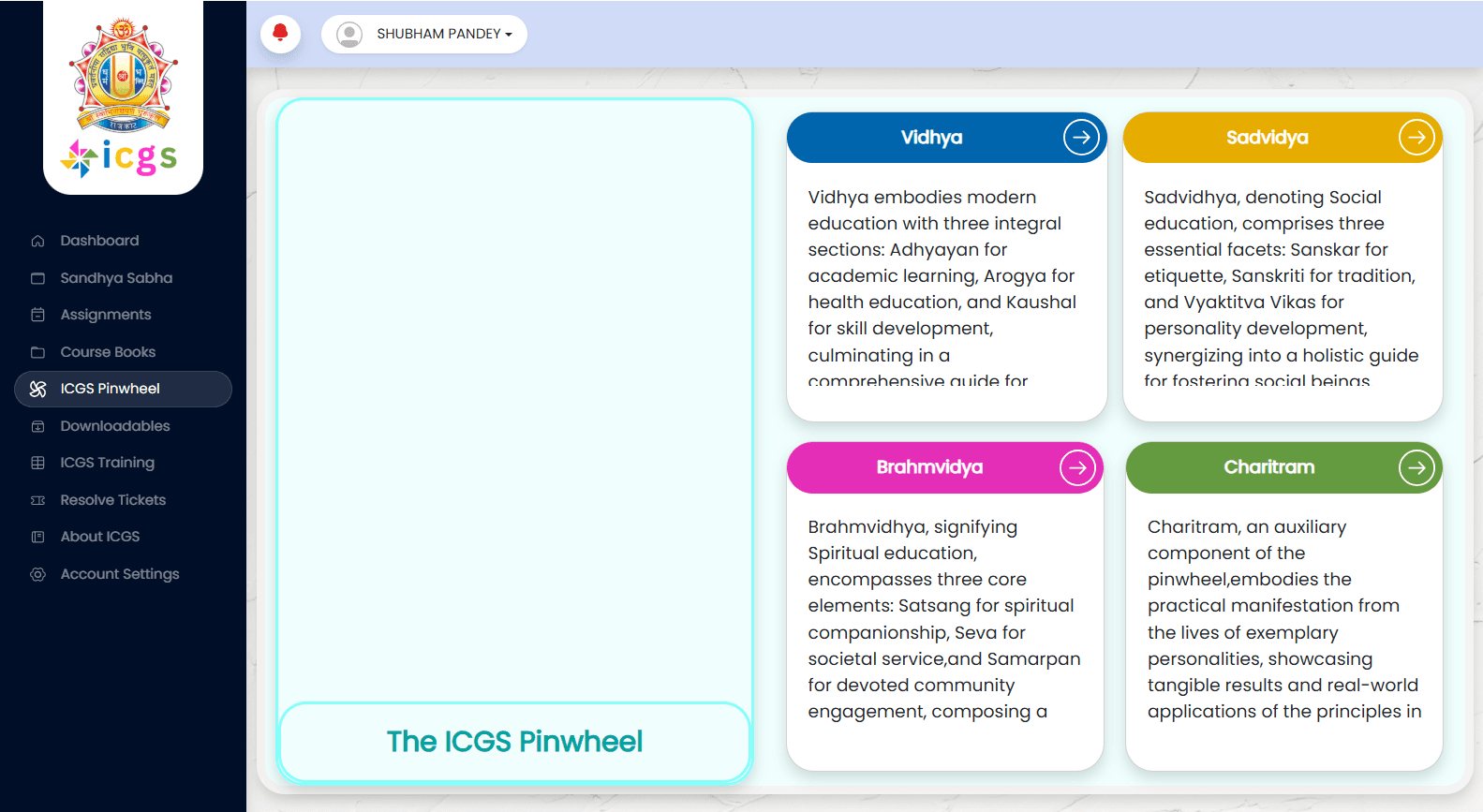Open Account Settings from sidebar
The width and height of the screenshot is (1483, 812).
(119, 574)
